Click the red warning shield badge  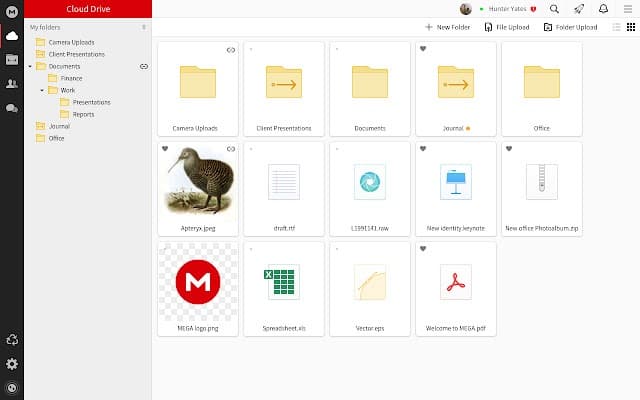coord(533,9)
